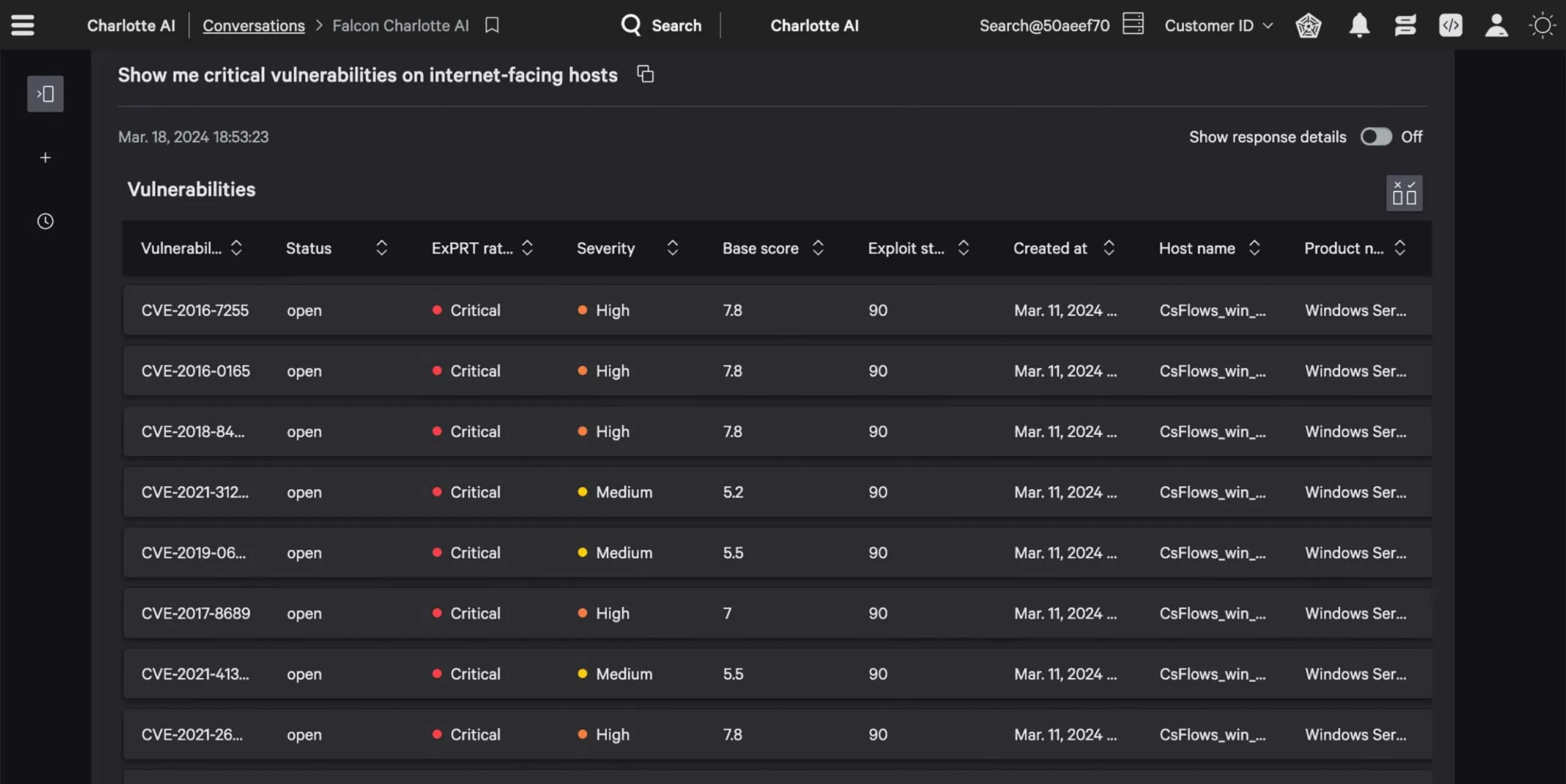Select the CVE-2019-06... vulnerability
This screenshot has height=784, width=1566.
193,552
